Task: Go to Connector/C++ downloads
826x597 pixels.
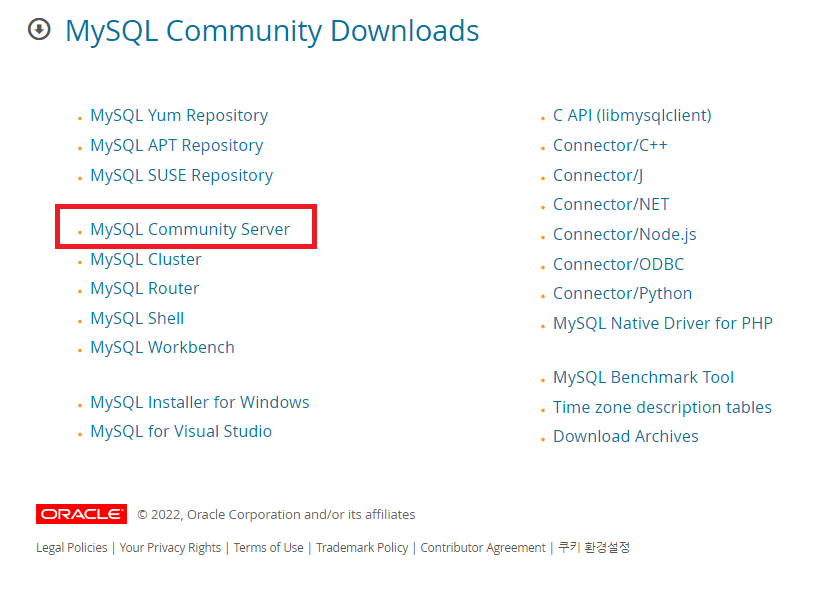Action: click(610, 145)
